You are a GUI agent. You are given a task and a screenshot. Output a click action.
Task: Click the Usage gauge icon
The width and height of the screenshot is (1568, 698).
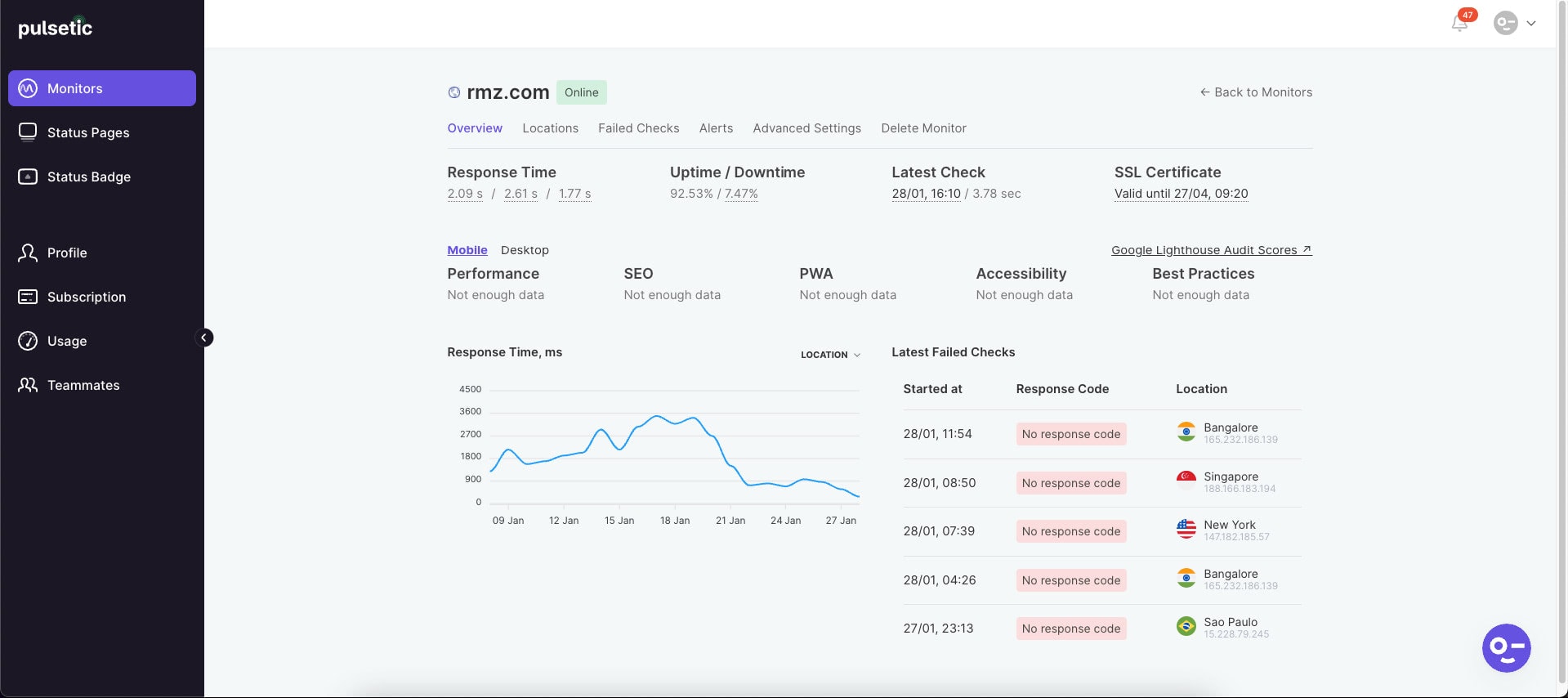(28, 341)
